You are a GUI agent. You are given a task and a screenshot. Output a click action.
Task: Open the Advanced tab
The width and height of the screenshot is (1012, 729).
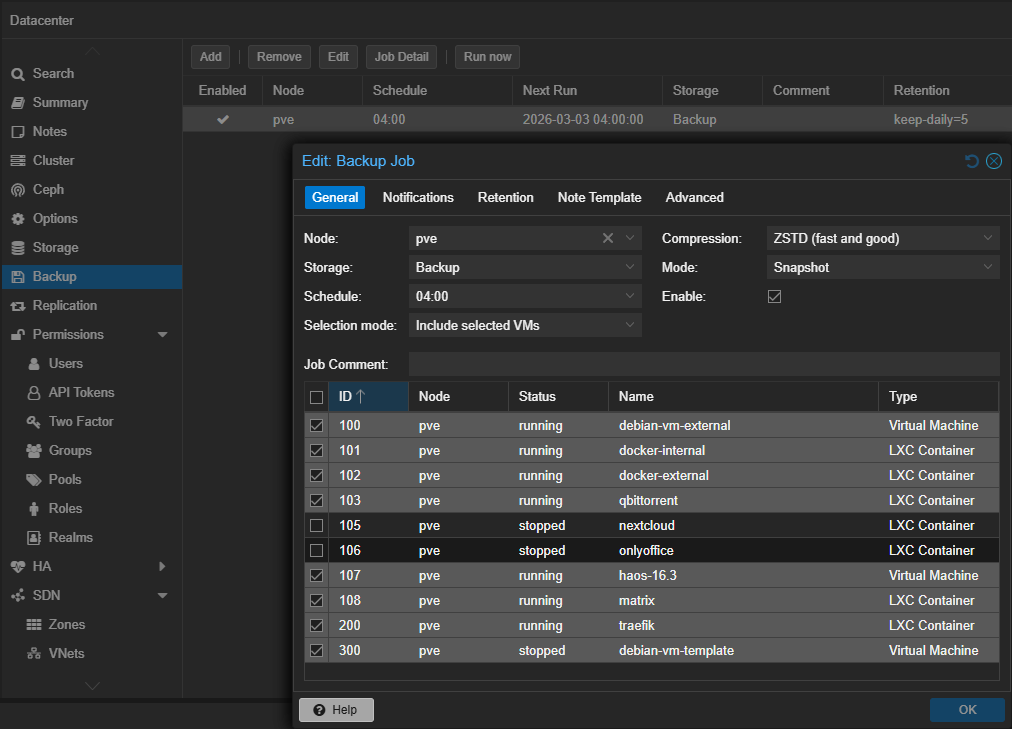[x=694, y=198]
